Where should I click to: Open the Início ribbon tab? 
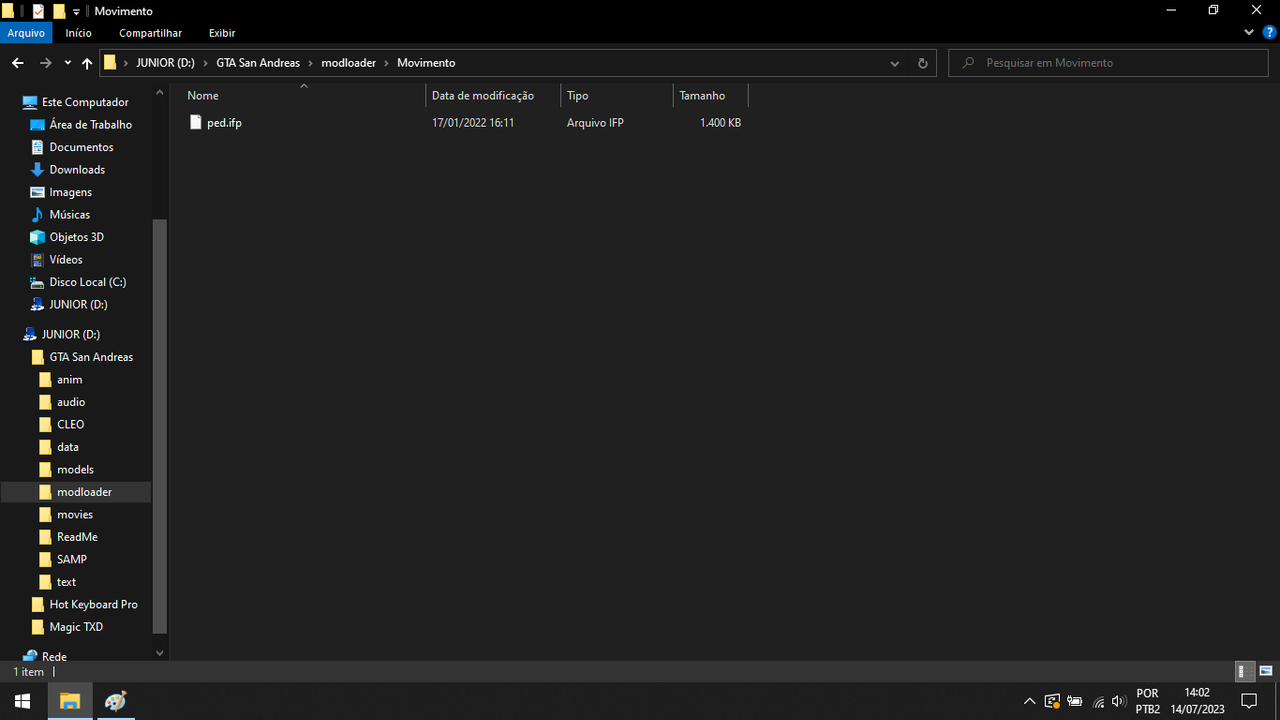click(79, 33)
